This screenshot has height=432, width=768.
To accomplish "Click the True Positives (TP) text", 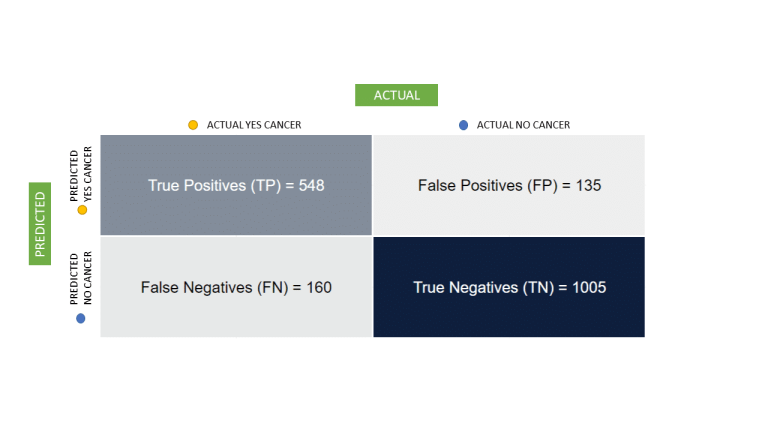I will click(214, 185).
